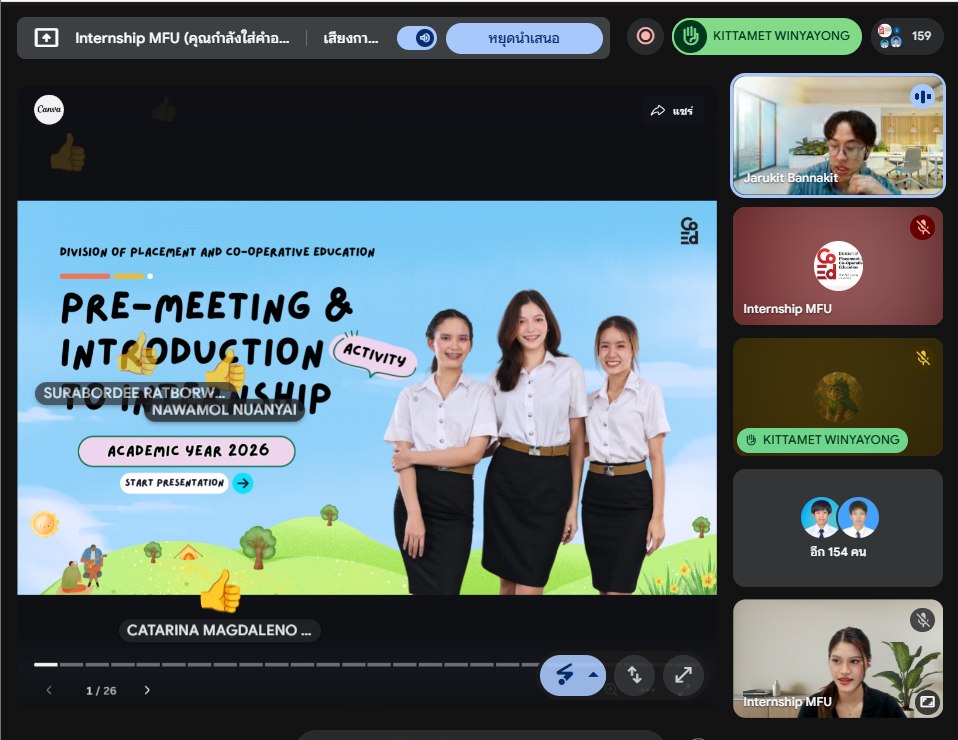This screenshot has width=958, height=740.
Task: Click the audio activity indicator on Jarukit Bannakit's tile
Action: pos(924,96)
